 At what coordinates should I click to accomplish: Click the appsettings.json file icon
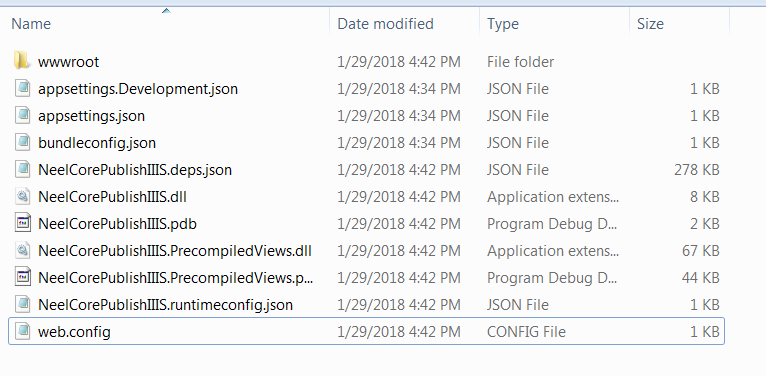pos(22,116)
